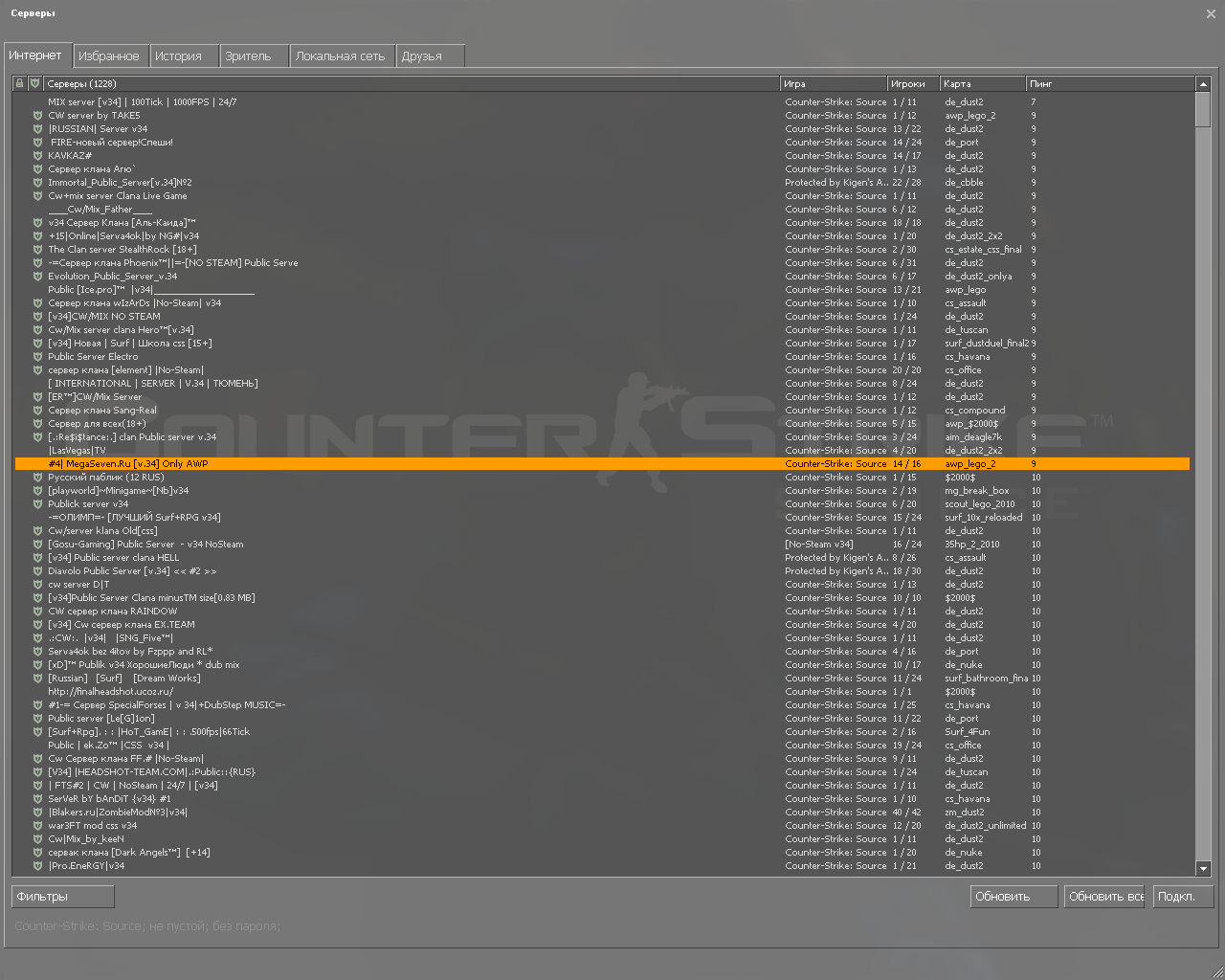Image resolution: width=1225 pixels, height=980 pixels.
Task: Click shield icon next to KAVKAZ# server
Action: 37,156
